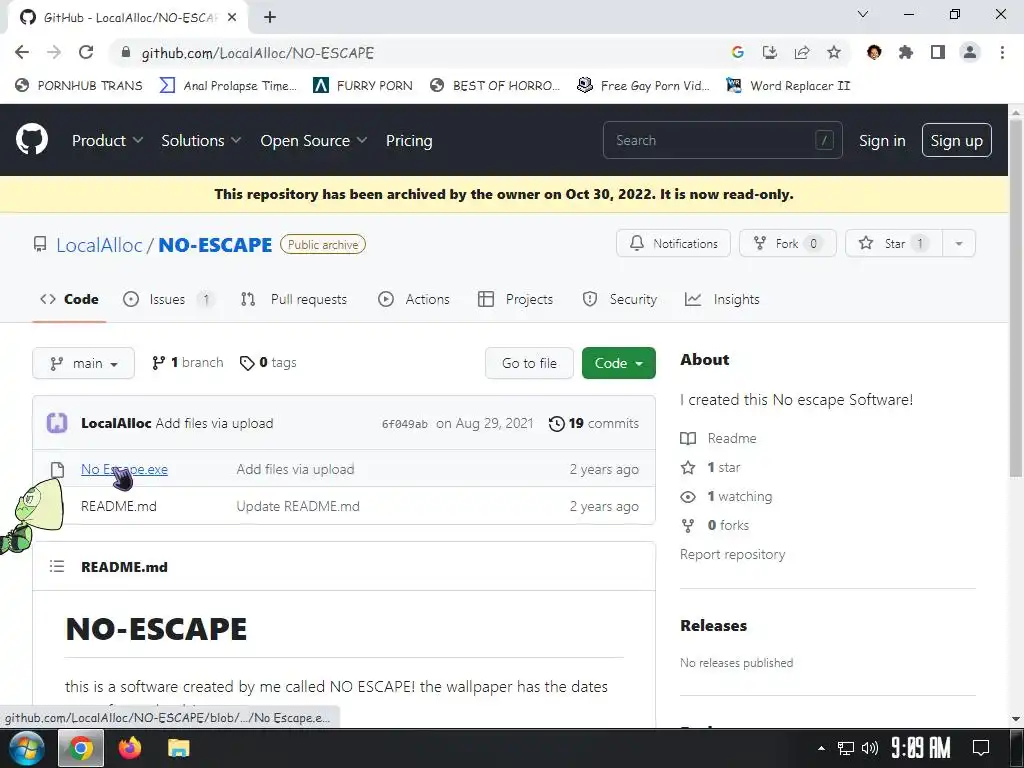Open the Windows Start button

(x=27, y=748)
